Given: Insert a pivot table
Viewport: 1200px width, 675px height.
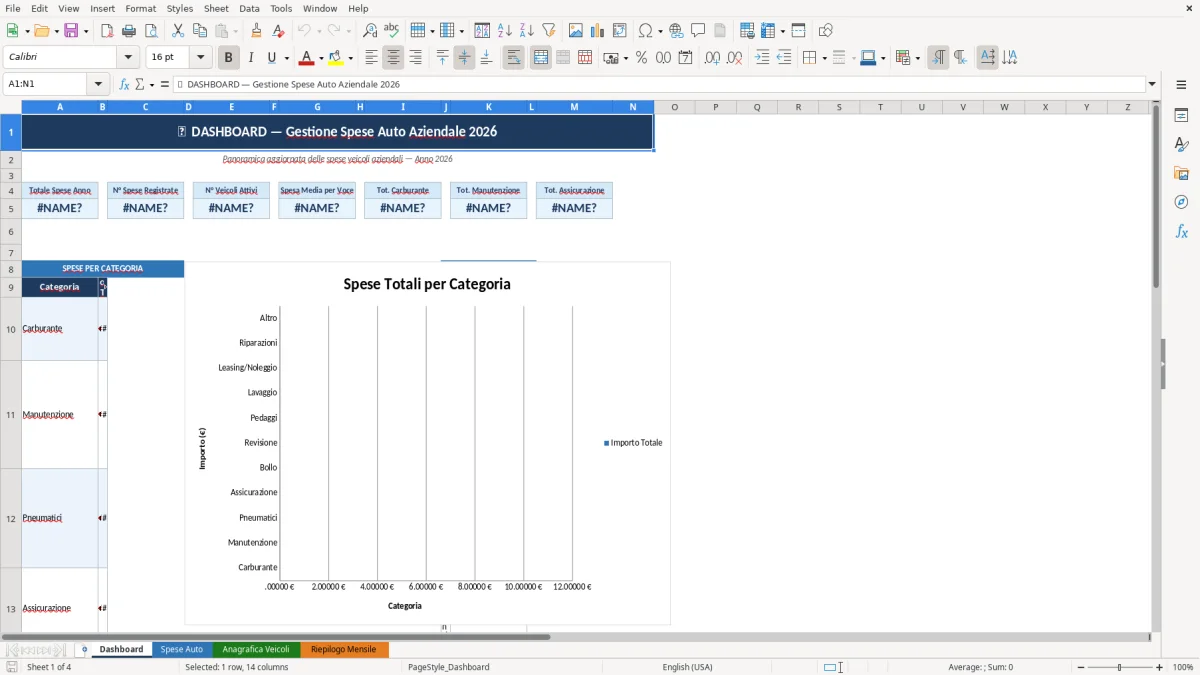Looking at the screenshot, I should 620,31.
